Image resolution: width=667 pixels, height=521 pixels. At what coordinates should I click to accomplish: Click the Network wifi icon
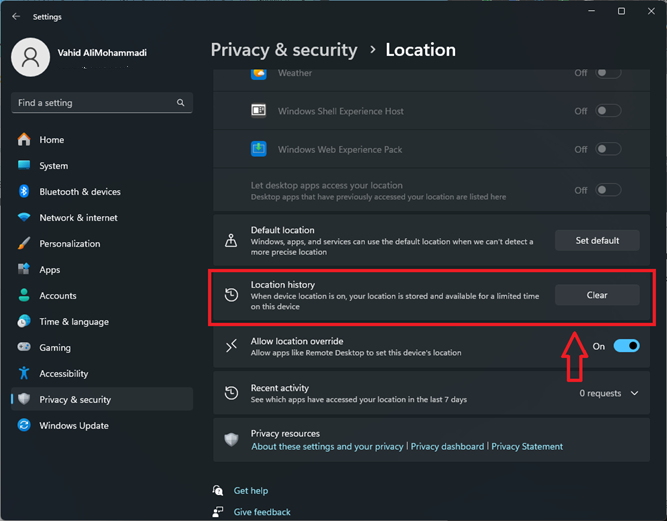24,217
